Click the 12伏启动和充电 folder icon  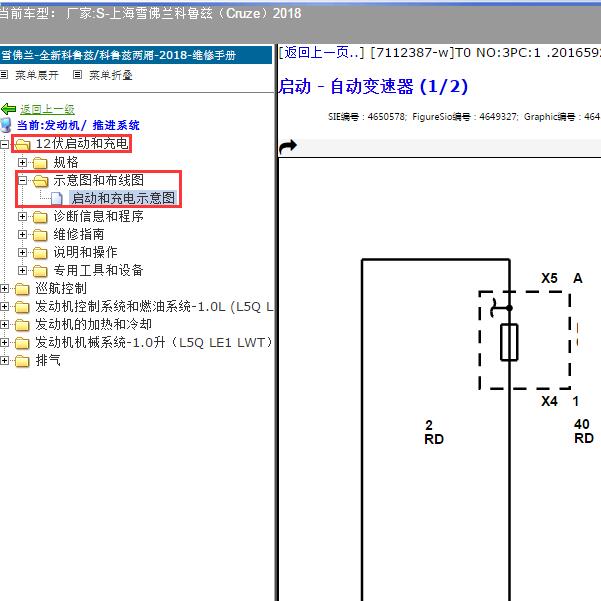22,145
